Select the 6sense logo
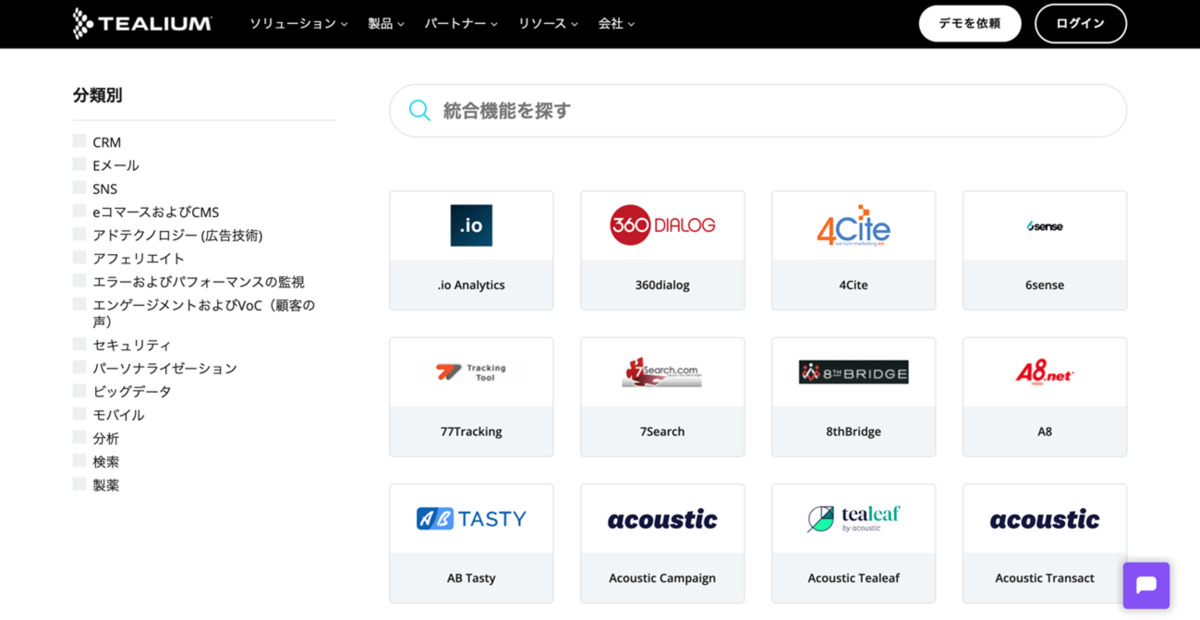This screenshot has width=1200, height=620. [x=1044, y=226]
